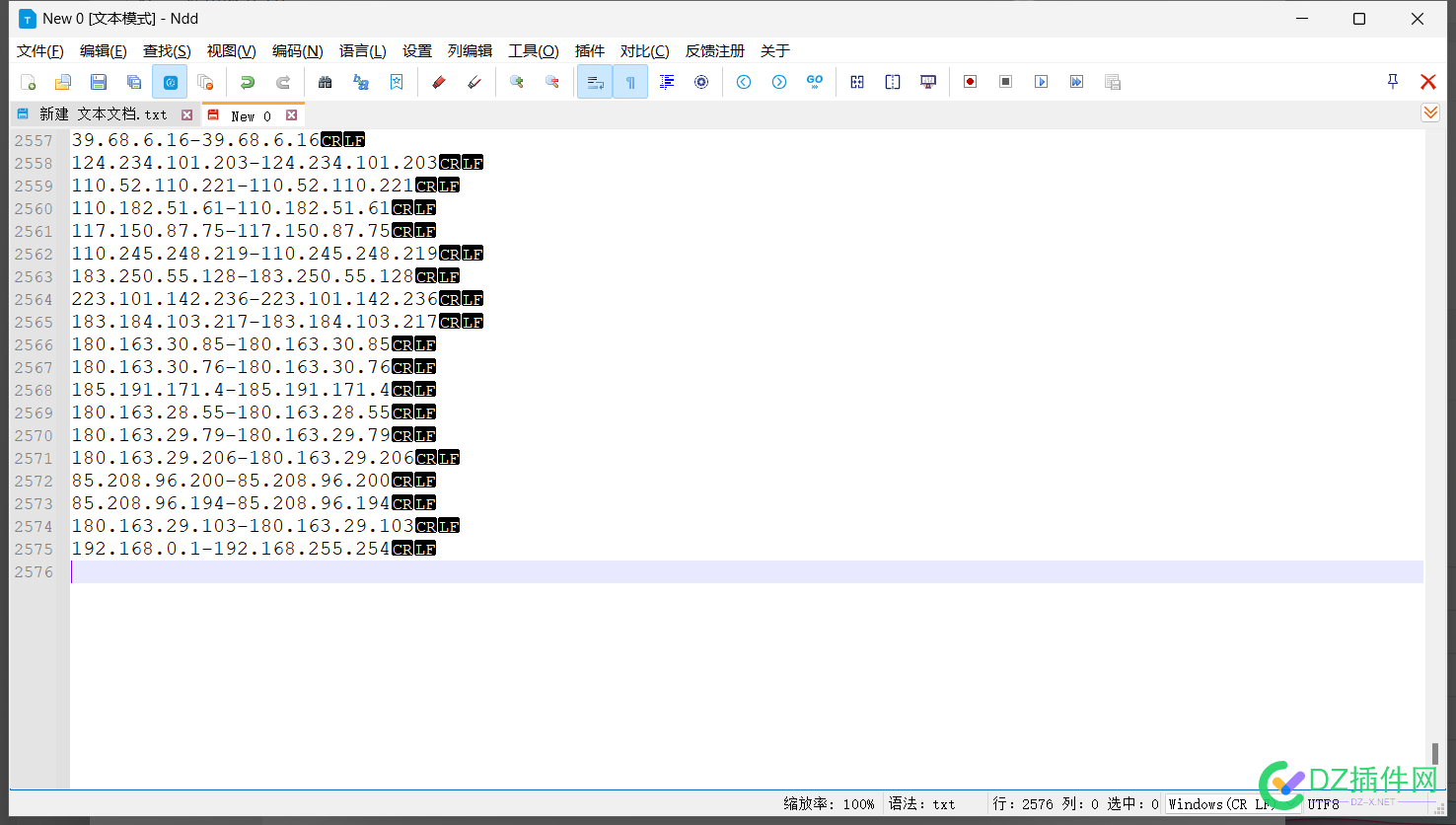Open directory compare split icon
This screenshot has height=825, width=1456.
pos(893,82)
